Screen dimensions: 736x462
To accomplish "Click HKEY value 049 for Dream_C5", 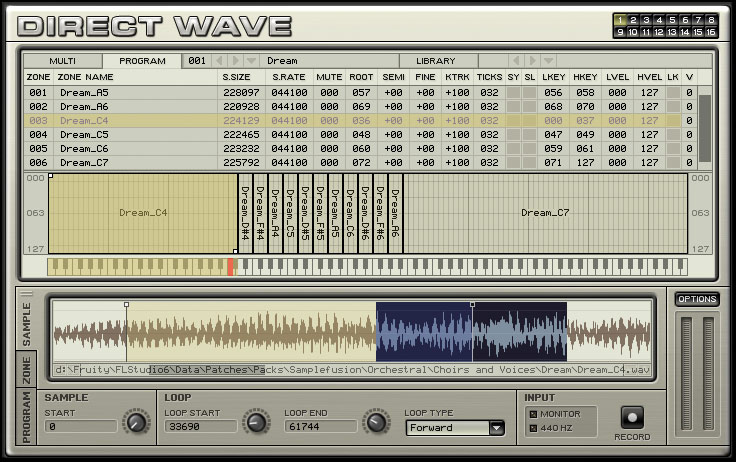I will 585,134.
